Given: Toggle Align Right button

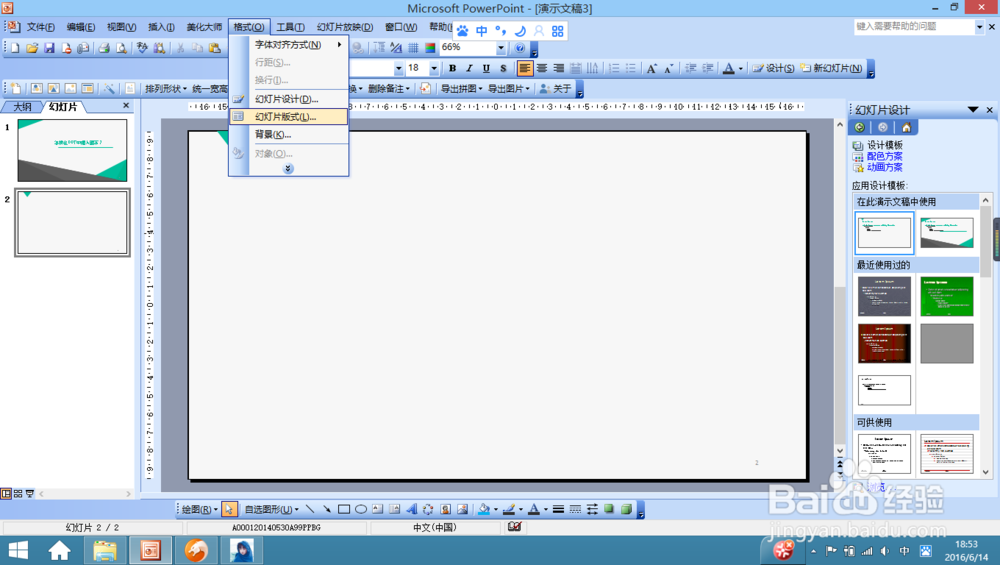Looking at the screenshot, I should click(x=559, y=68).
